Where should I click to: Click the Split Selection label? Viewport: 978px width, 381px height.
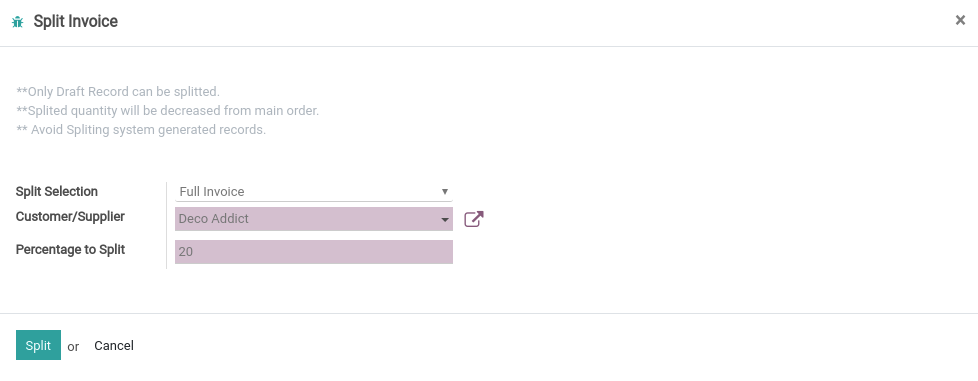[x=57, y=191]
